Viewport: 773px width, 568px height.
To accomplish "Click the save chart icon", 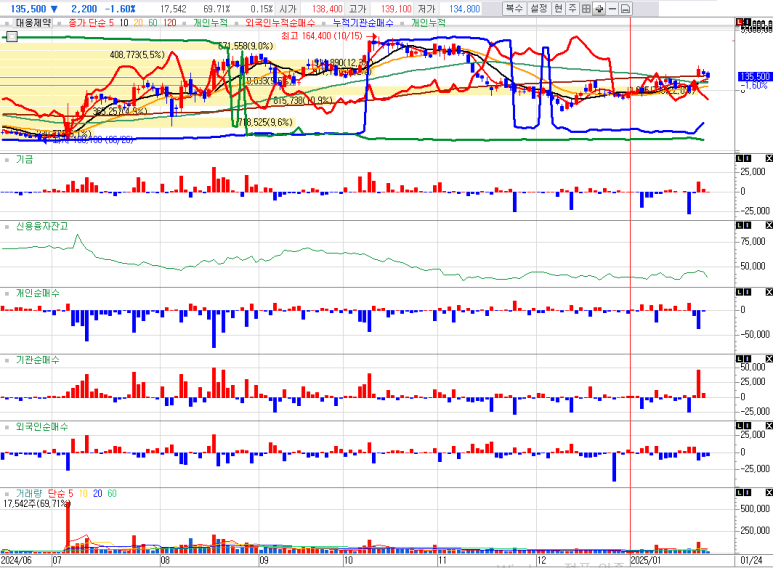I will click(625, 8).
